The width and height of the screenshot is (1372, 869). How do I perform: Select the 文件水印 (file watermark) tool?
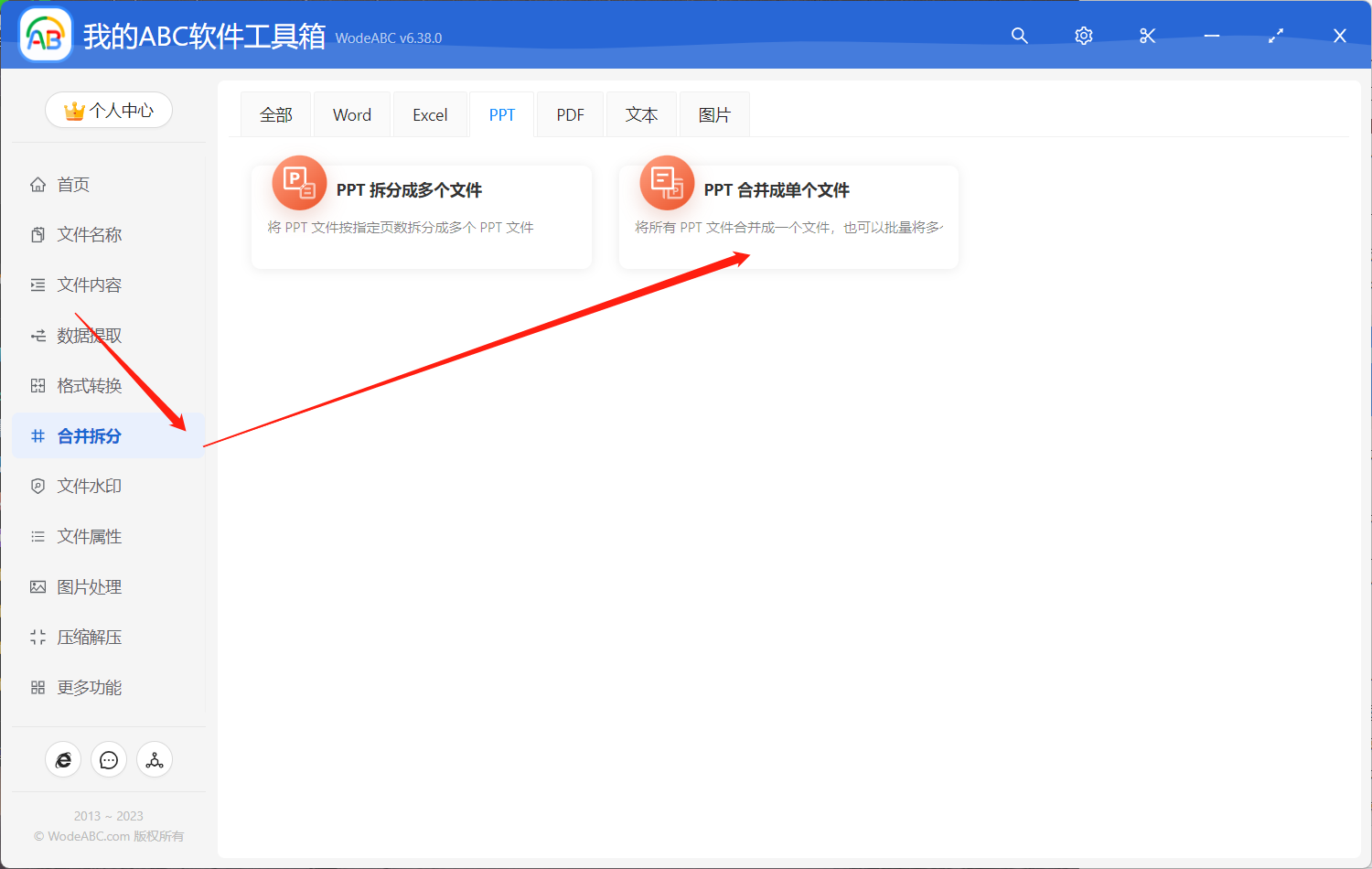[88, 486]
